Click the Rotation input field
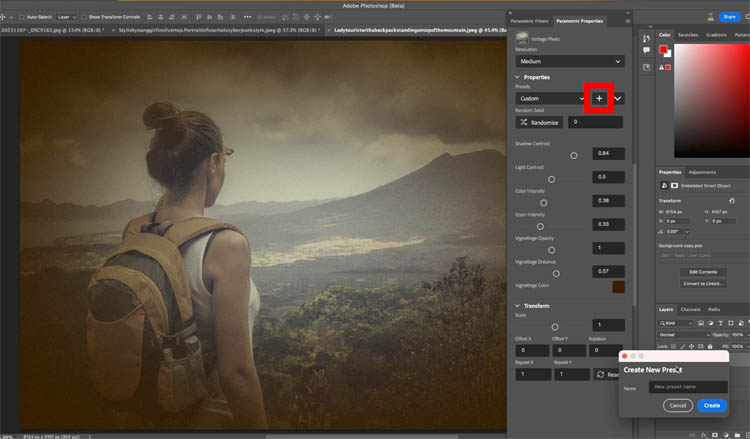Viewport: 750px width, 439px height. [605, 350]
